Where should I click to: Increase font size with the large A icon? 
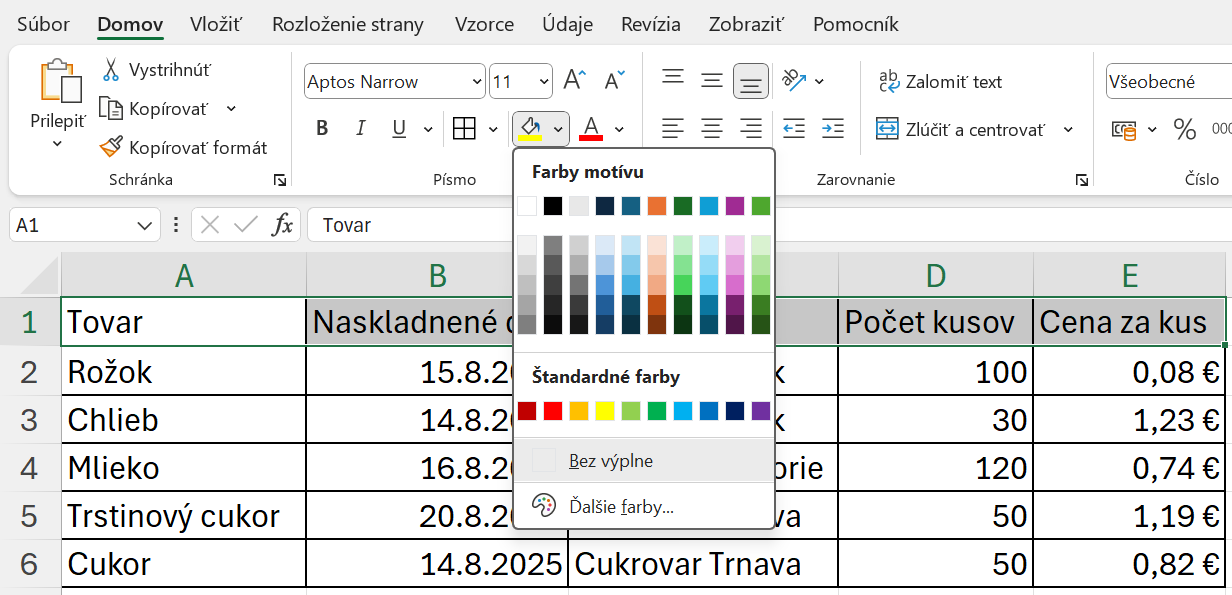tap(574, 81)
